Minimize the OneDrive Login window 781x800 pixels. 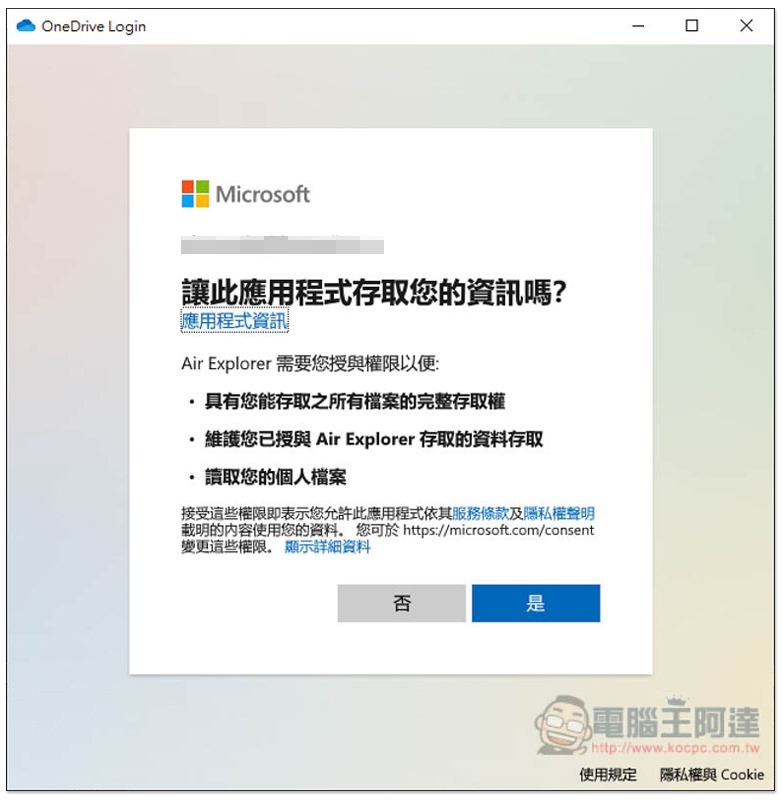638,26
